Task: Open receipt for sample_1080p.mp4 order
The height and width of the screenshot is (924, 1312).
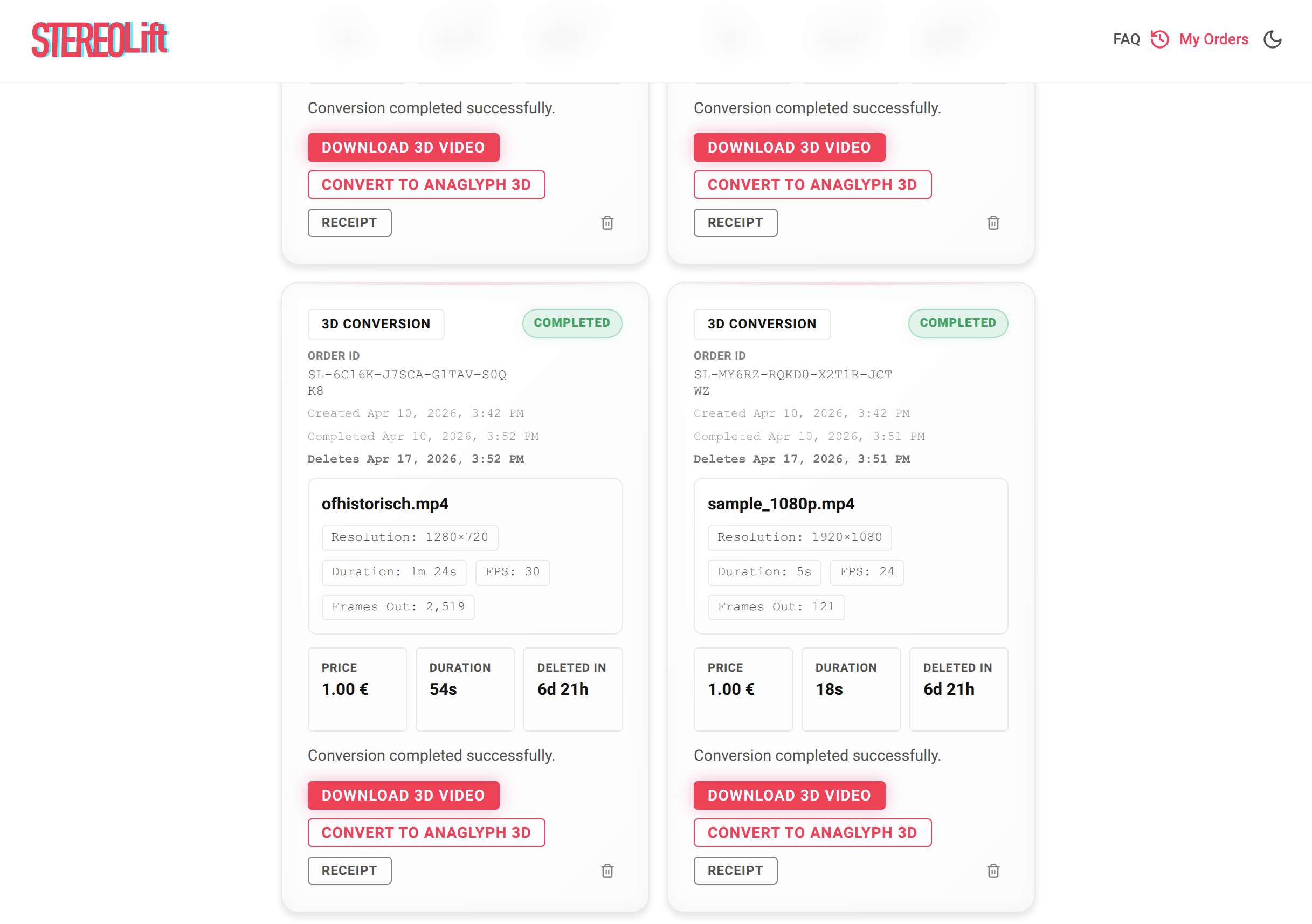Action: tap(735, 870)
